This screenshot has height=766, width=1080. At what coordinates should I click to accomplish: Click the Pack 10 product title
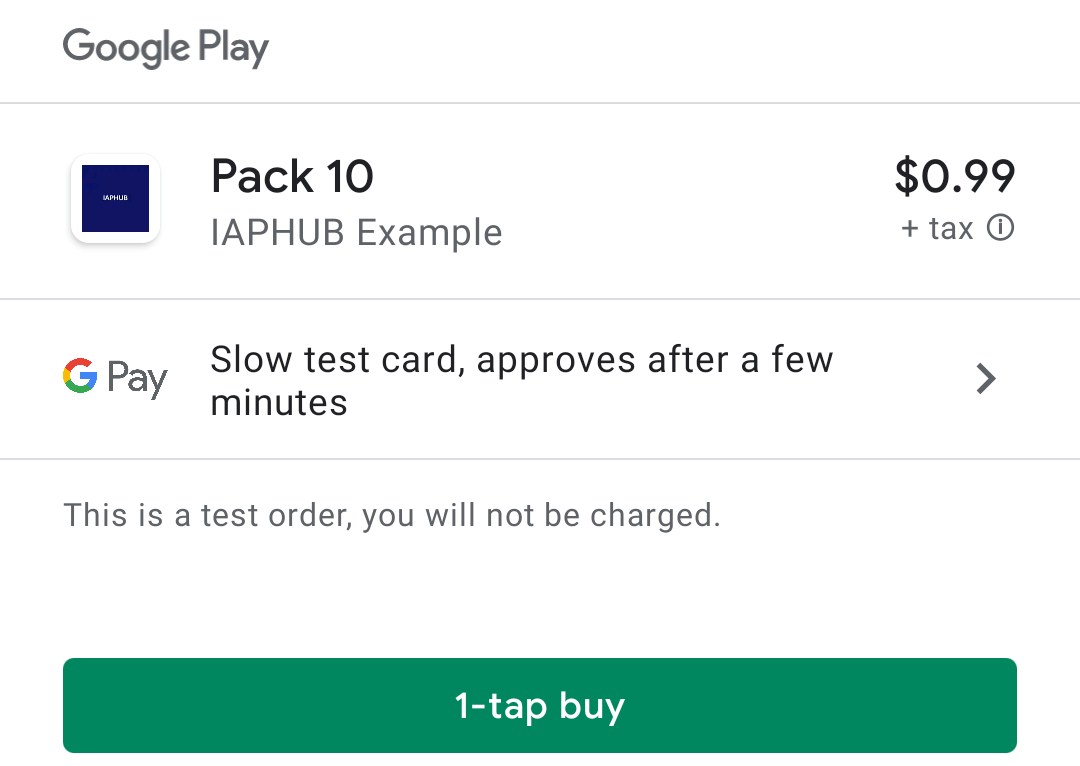tap(292, 177)
